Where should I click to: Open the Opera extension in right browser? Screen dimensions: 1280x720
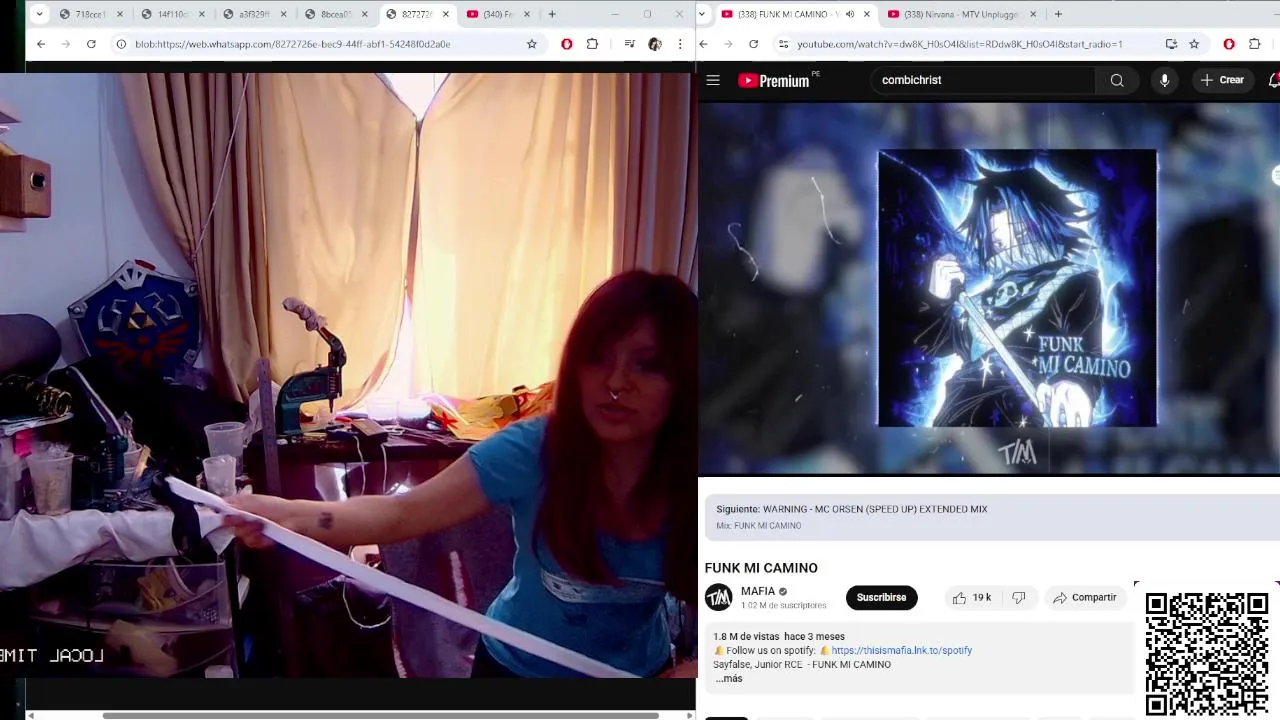pyautogui.click(x=1229, y=44)
